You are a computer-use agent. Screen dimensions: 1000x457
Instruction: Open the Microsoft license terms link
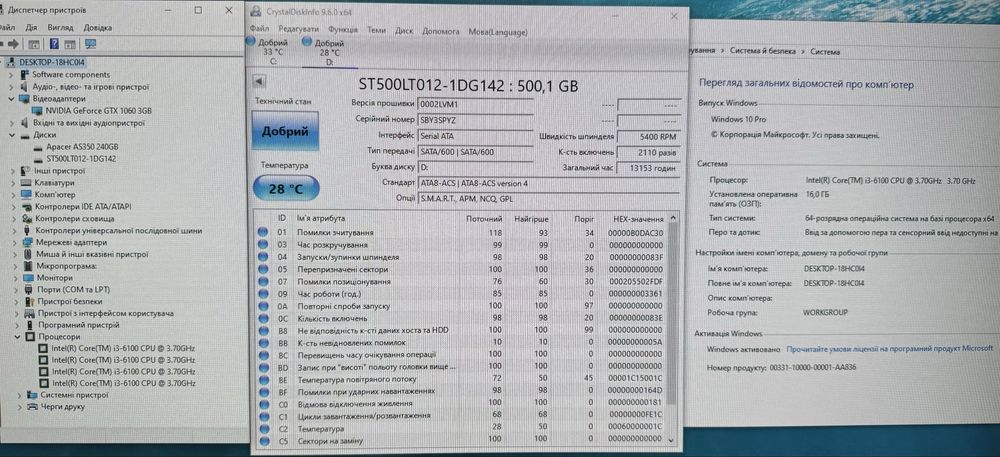point(890,349)
